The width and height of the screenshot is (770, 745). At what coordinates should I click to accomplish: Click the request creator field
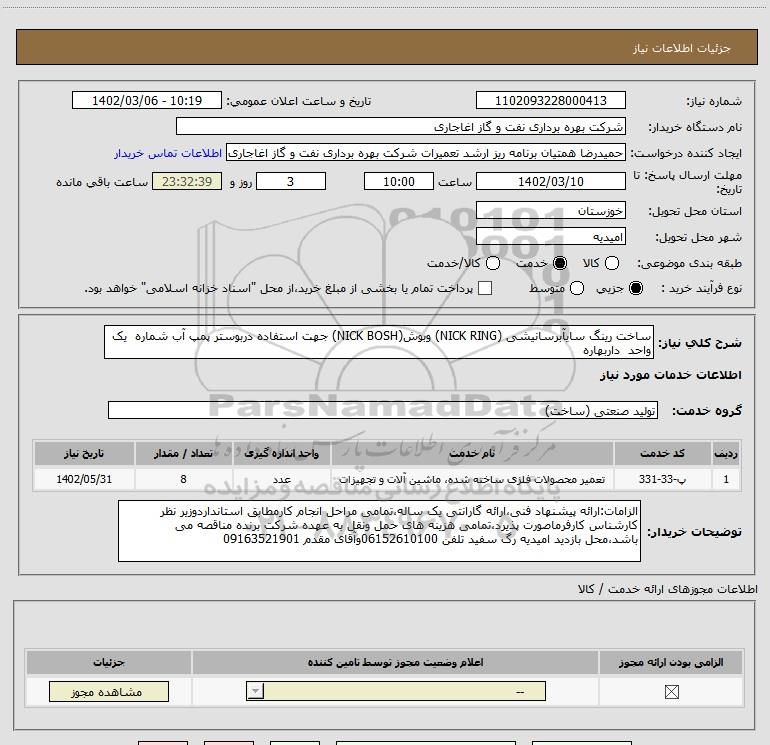click(x=426, y=153)
